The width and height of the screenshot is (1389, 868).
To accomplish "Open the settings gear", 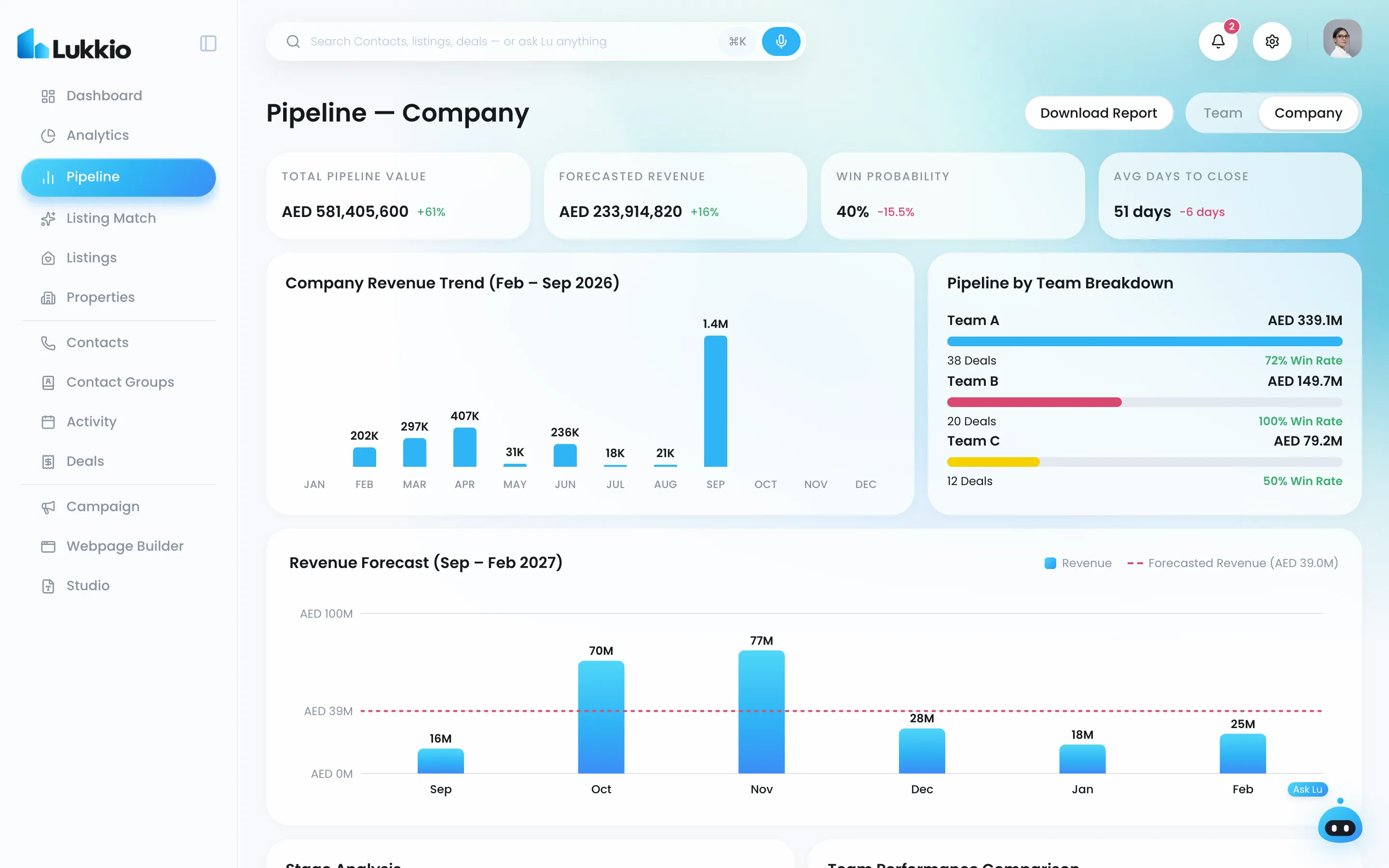I will 1272,41.
